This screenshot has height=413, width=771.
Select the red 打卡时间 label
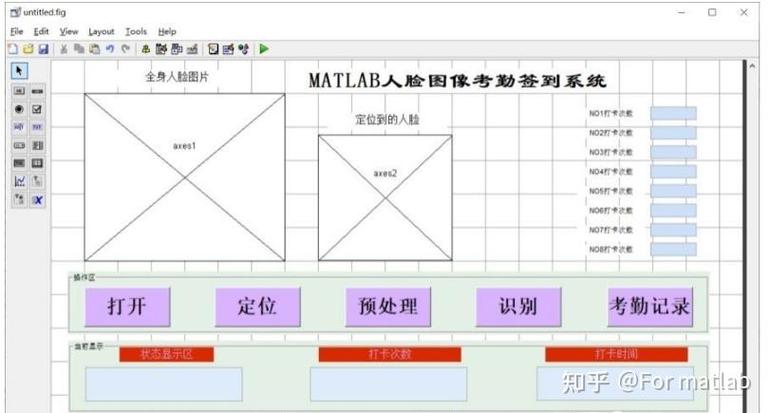pos(616,354)
